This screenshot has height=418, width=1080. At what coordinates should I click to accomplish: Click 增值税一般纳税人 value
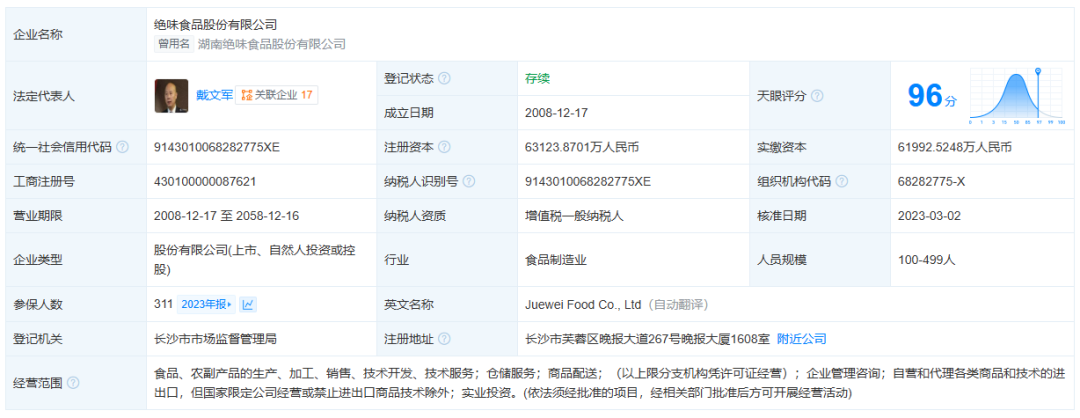574,216
